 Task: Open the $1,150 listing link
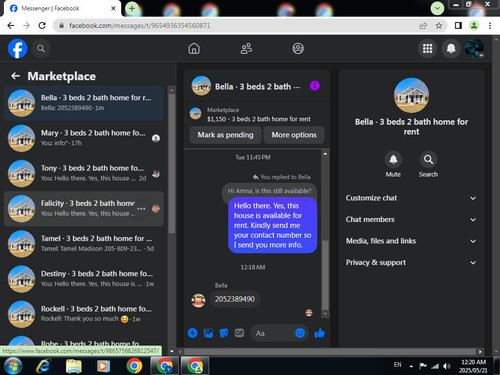point(259,119)
